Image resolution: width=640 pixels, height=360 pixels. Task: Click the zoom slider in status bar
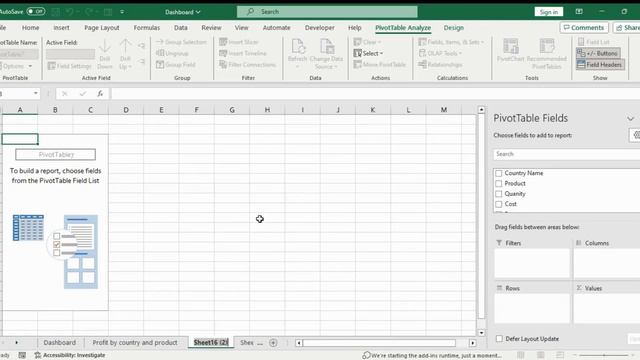coord(603,355)
